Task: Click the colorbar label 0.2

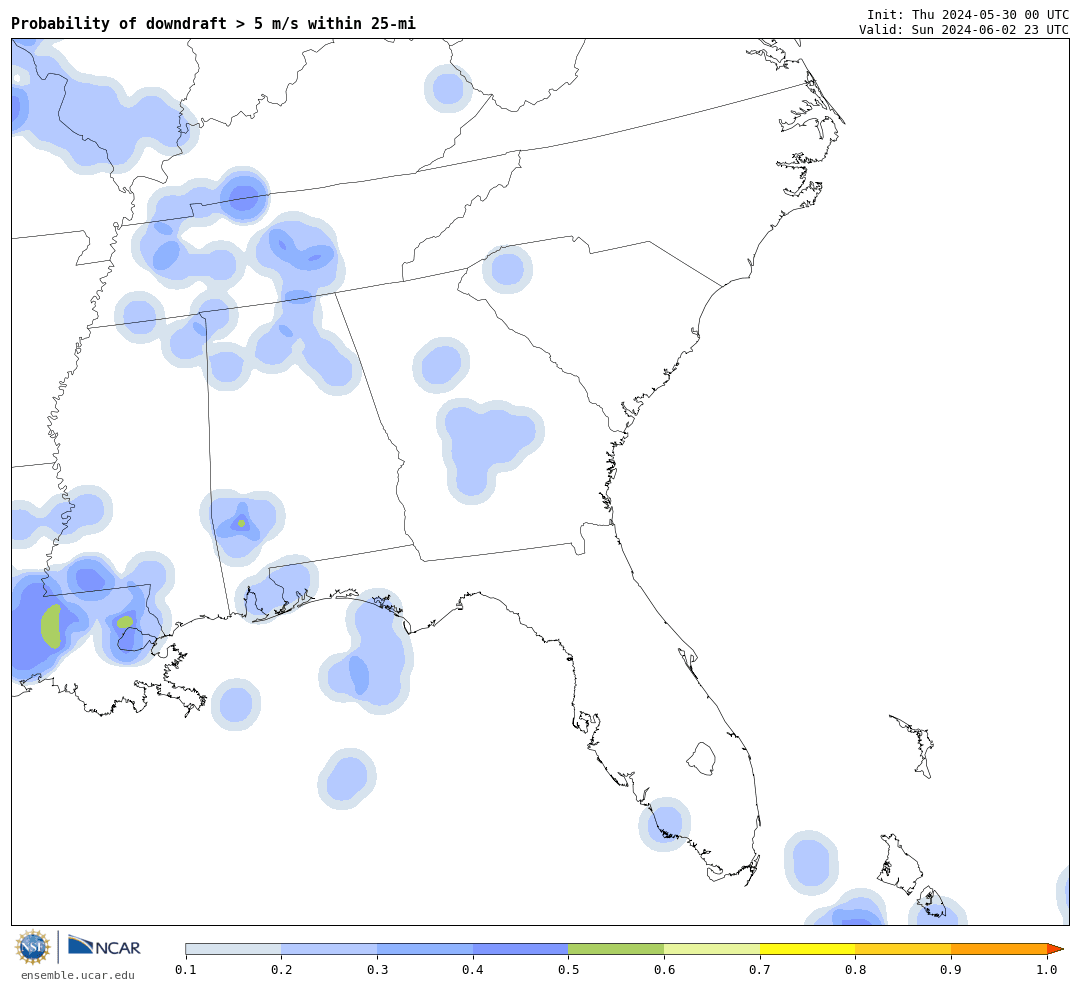Action: pos(281,970)
